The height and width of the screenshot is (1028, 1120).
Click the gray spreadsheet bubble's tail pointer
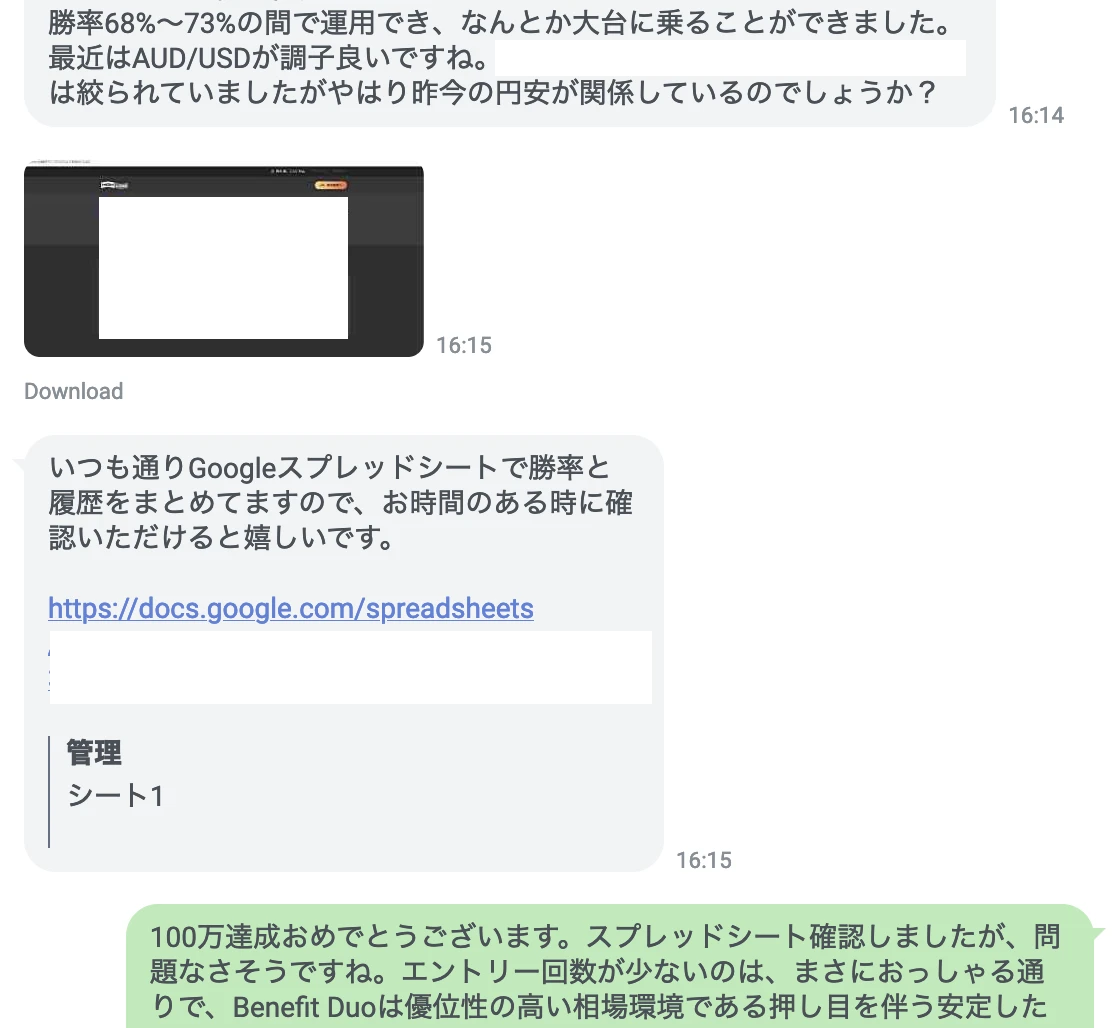[20, 465]
